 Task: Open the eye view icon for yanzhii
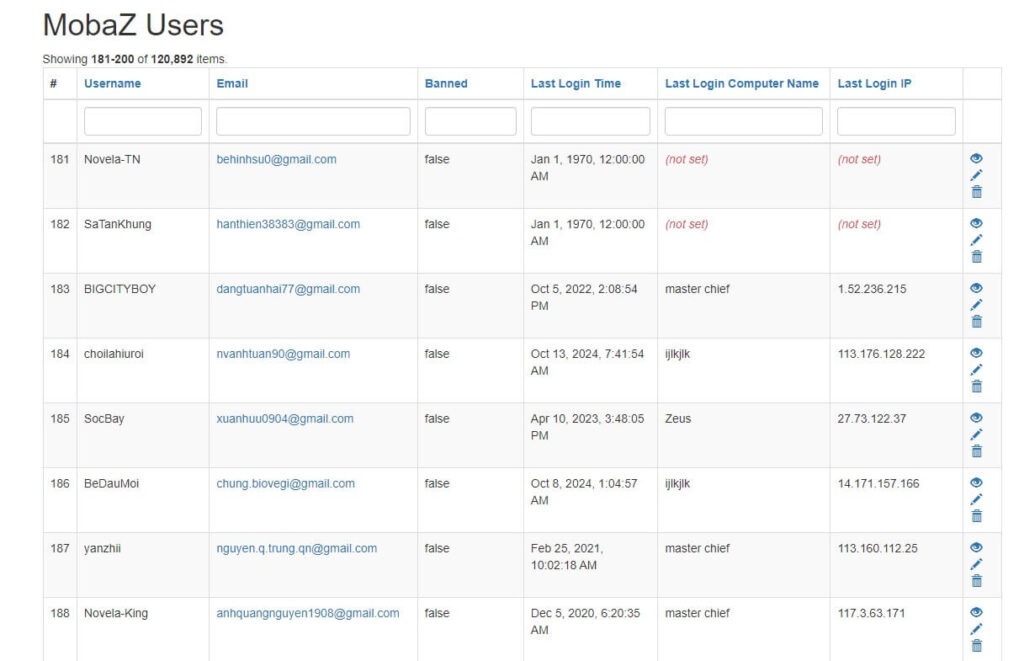pyautogui.click(x=976, y=547)
